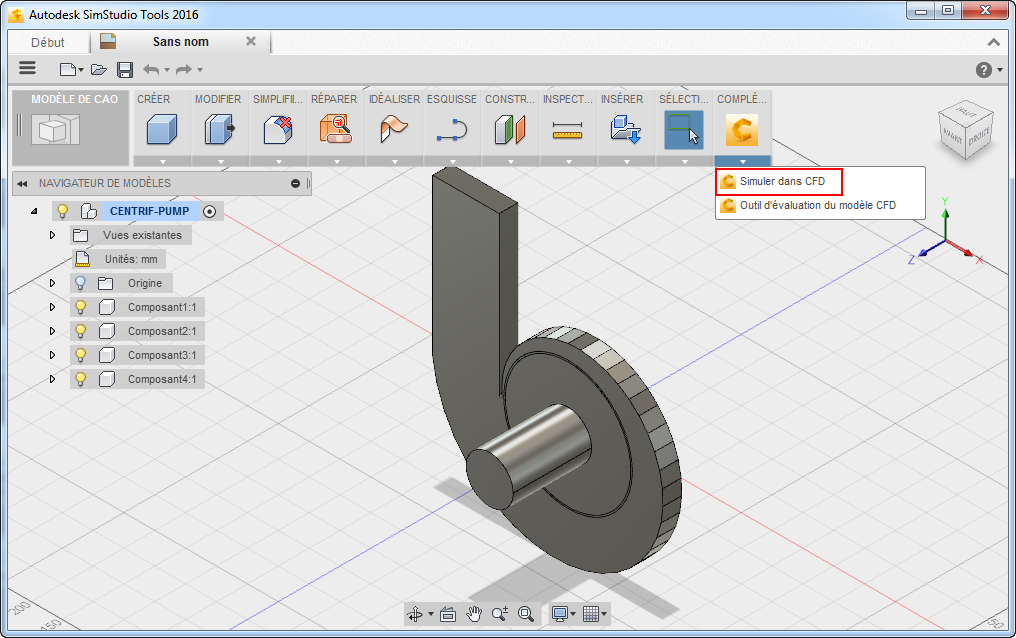Click the ViewCube DROITE face
Screen dimensions: 1016x638
coord(978,137)
